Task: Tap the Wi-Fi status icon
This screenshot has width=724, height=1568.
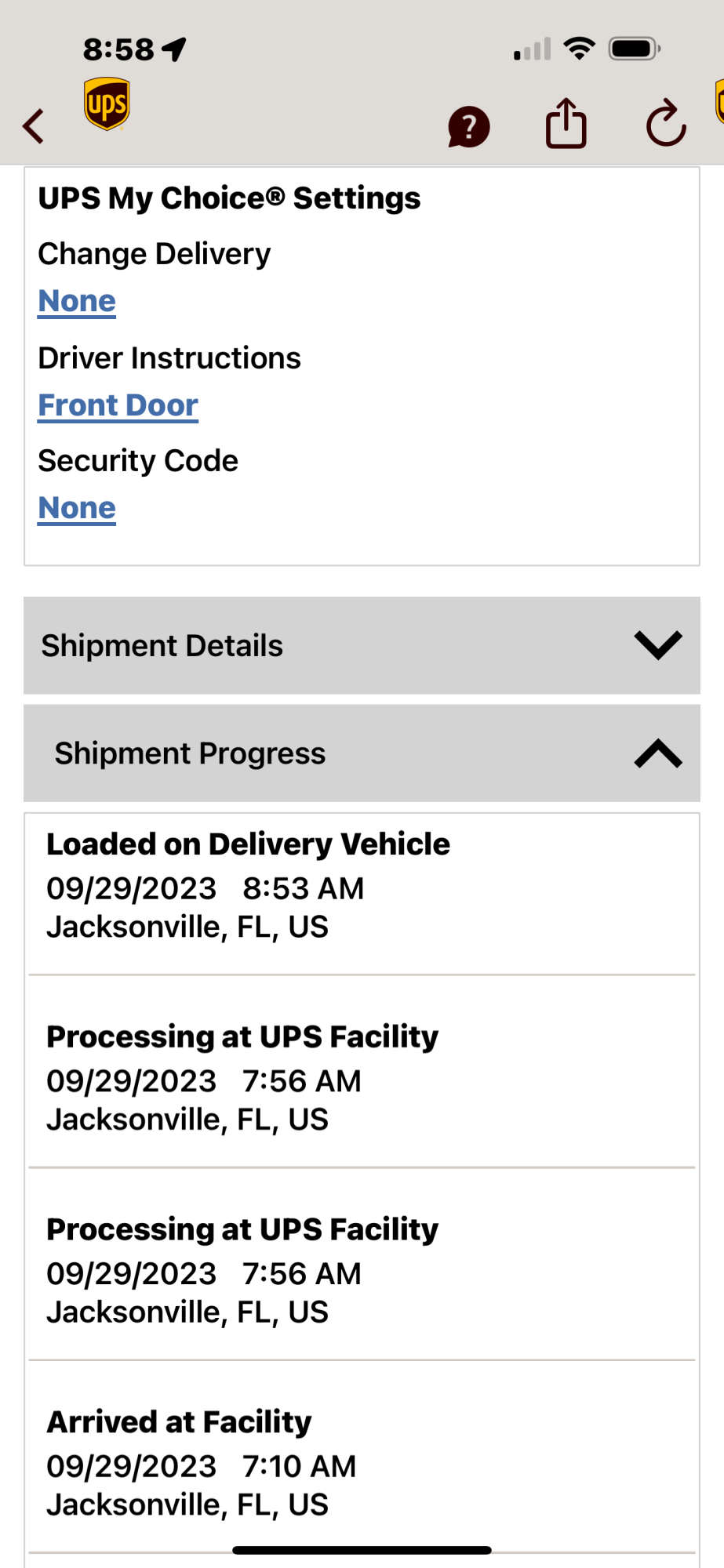Action: tap(580, 49)
